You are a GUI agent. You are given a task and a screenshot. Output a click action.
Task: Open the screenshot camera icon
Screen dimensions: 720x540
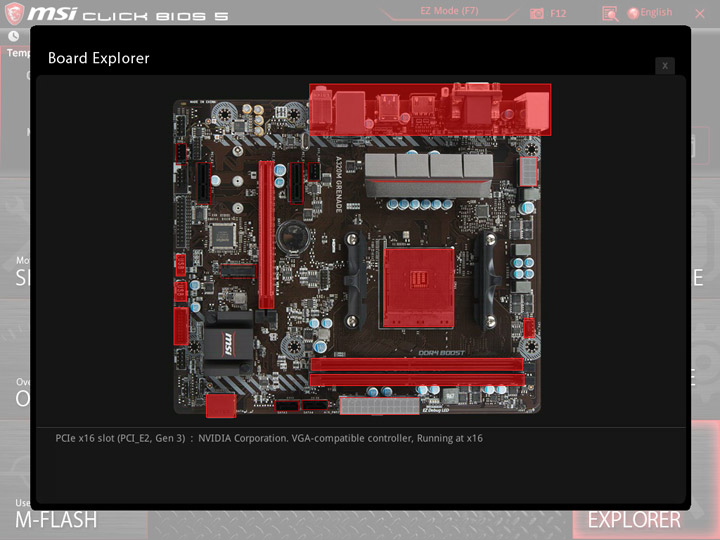tap(536, 13)
